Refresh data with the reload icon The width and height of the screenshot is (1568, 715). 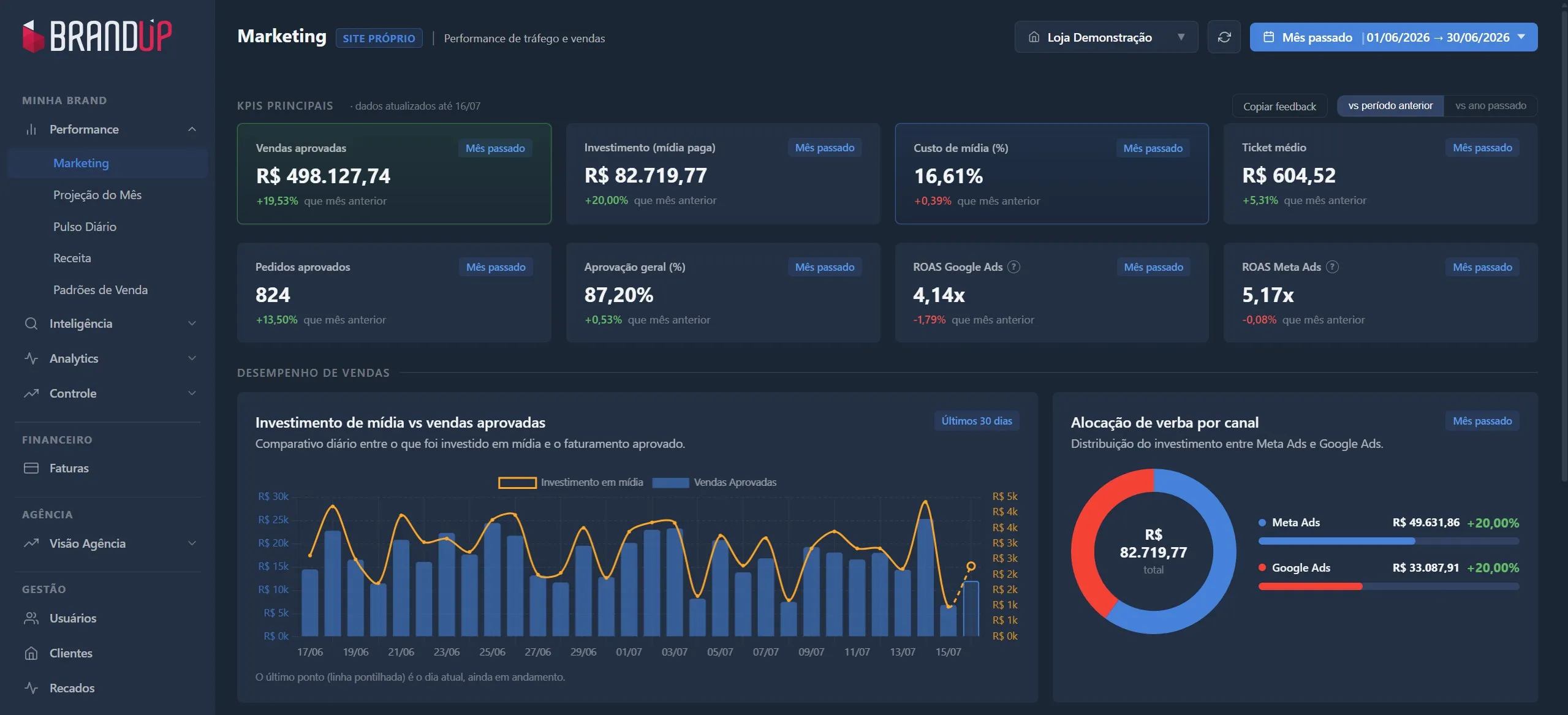[1224, 37]
